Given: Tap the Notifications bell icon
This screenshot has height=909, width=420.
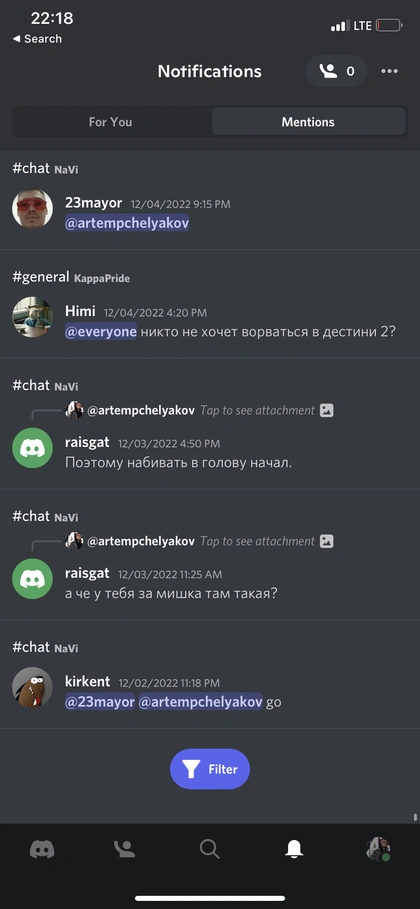Looking at the screenshot, I should coord(294,849).
